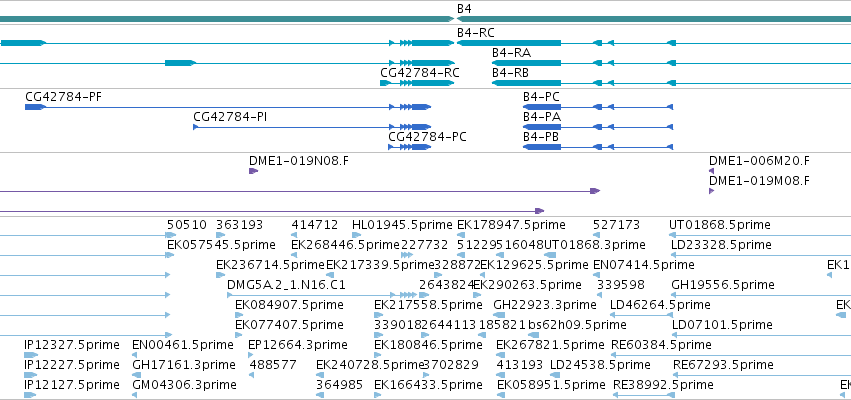
Task: Click the EN07414.5prime EST label
Action: [644, 265]
